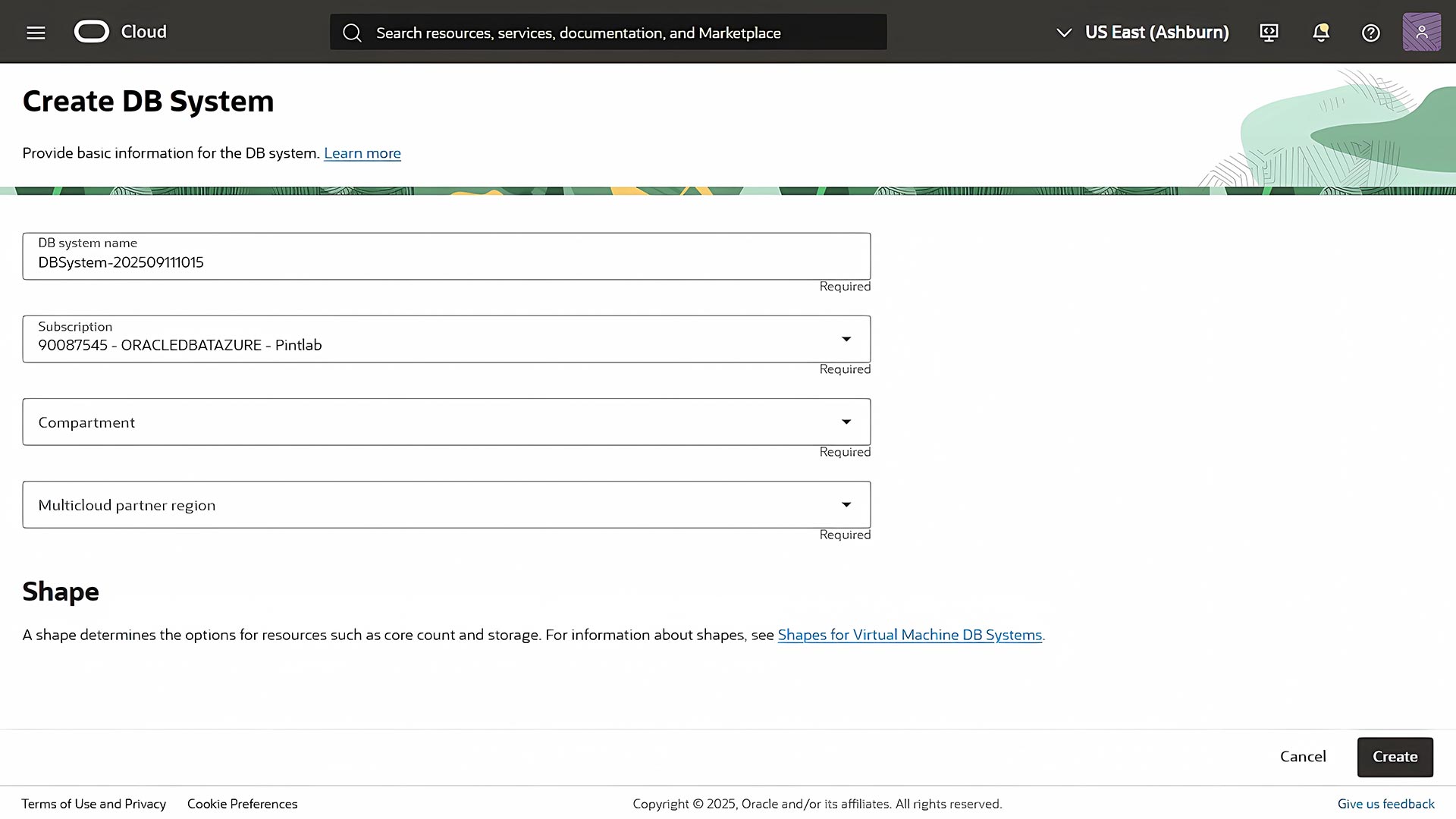1456x819 pixels.
Task: Open Shapes for Virtual Machine DB Systems link
Action: 909,635
